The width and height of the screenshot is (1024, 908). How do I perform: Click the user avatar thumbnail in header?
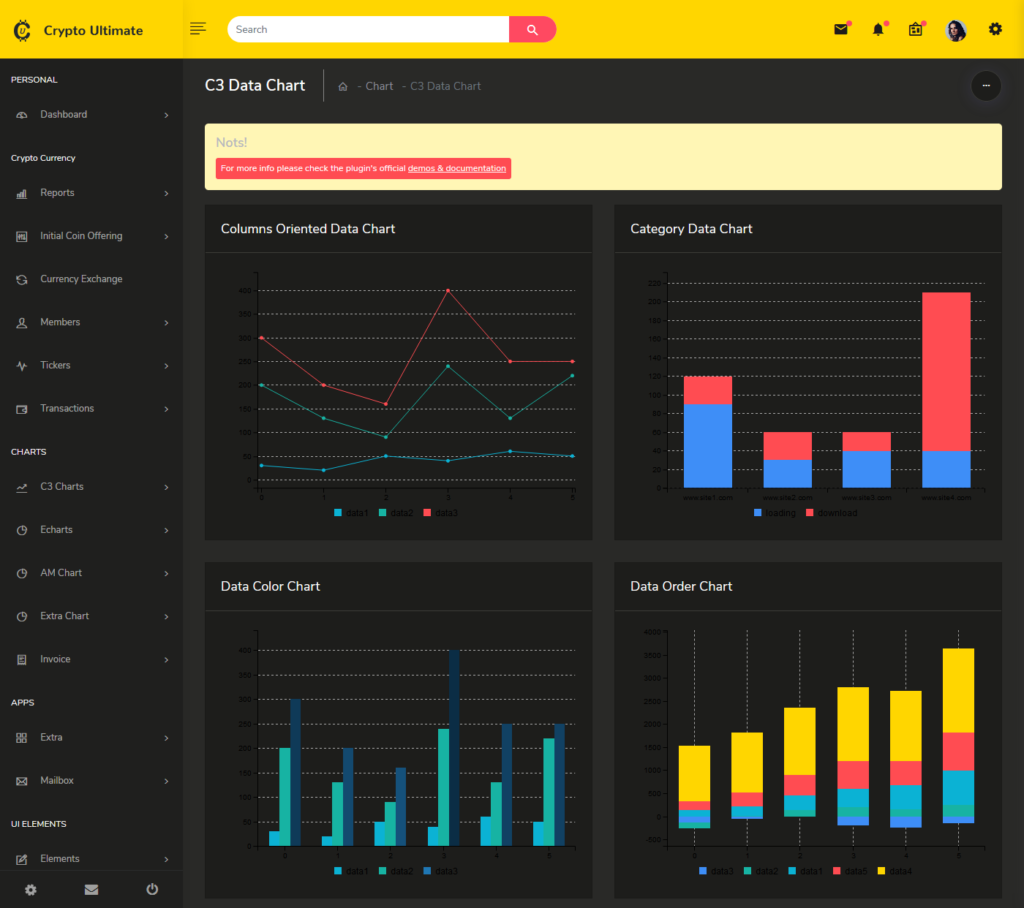point(955,30)
